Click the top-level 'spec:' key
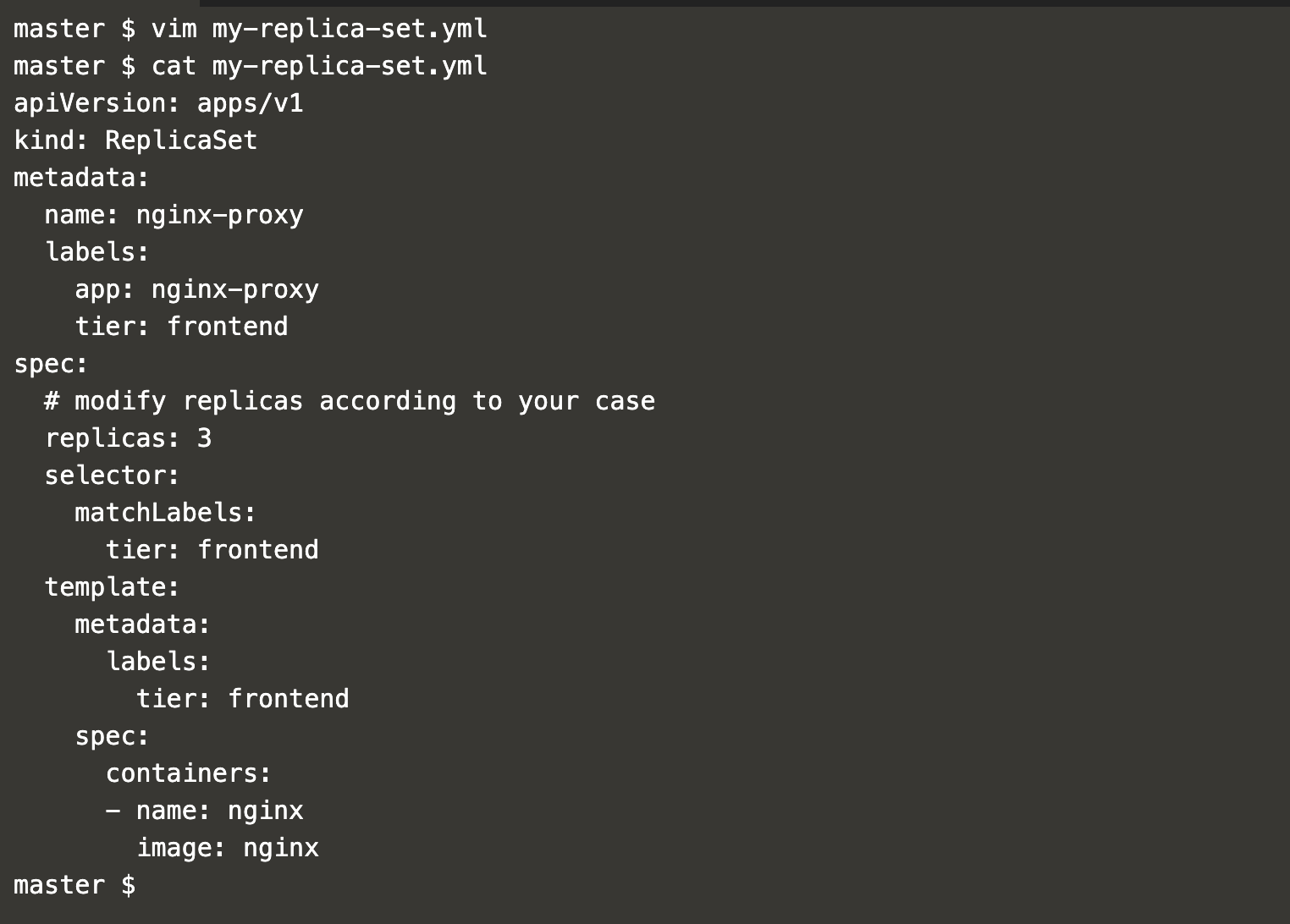 51,365
